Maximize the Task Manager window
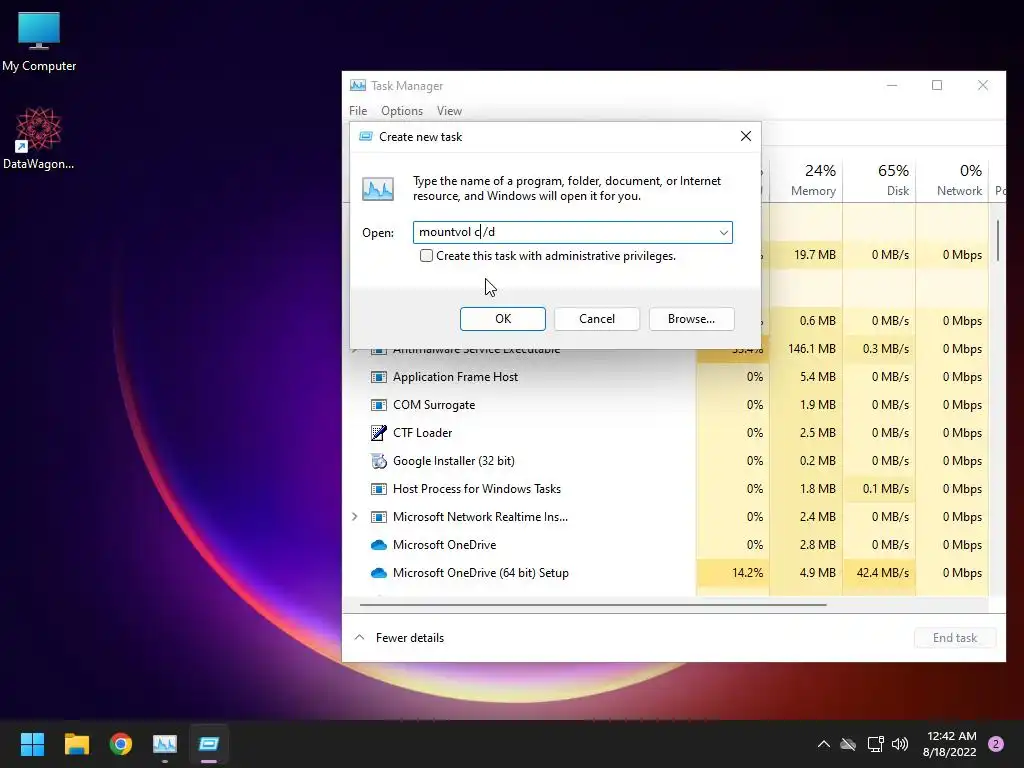Image resolution: width=1024 pixels, height=768 pixels. [937, 85]
